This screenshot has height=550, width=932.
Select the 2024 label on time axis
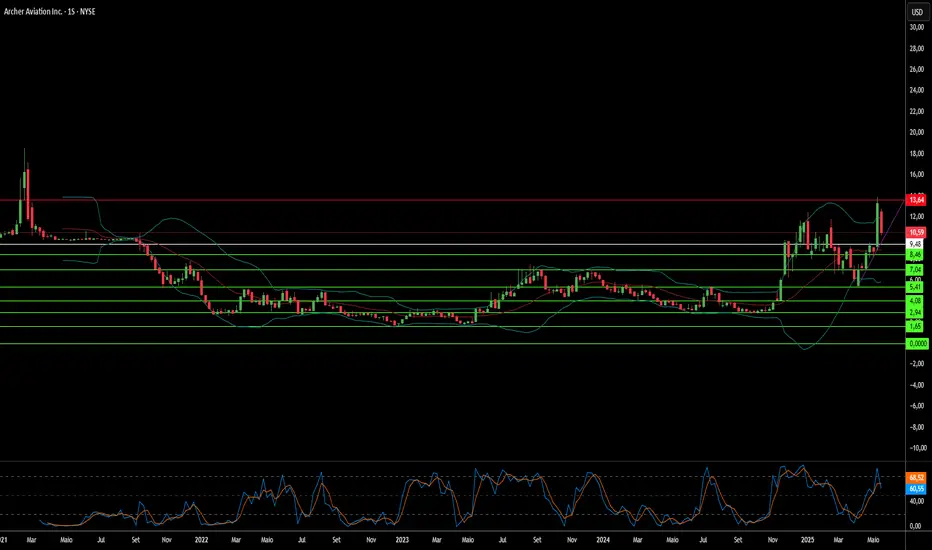pyautogui.click(x=603, y=540)
